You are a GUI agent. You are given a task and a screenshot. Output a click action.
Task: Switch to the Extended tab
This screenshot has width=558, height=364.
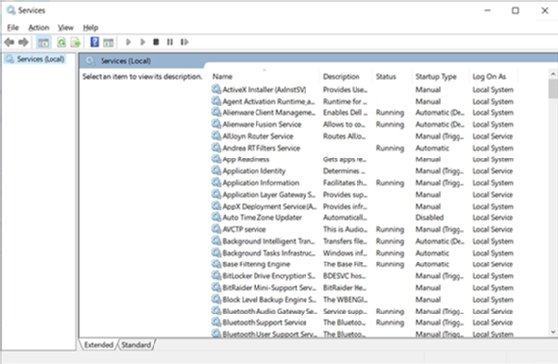point(99,344)
